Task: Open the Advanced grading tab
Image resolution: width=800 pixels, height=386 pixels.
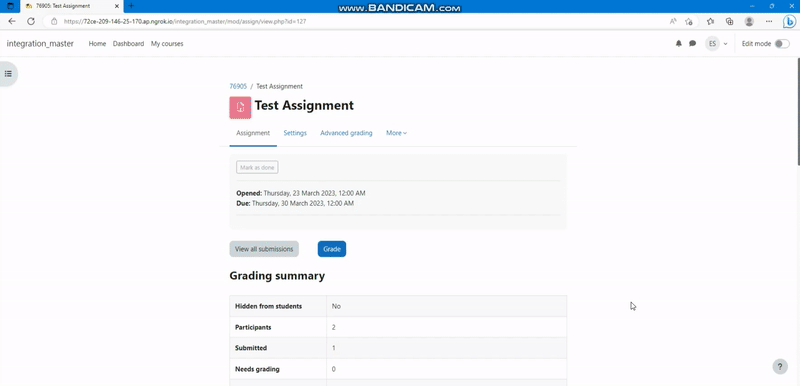Action: (346, 133)
